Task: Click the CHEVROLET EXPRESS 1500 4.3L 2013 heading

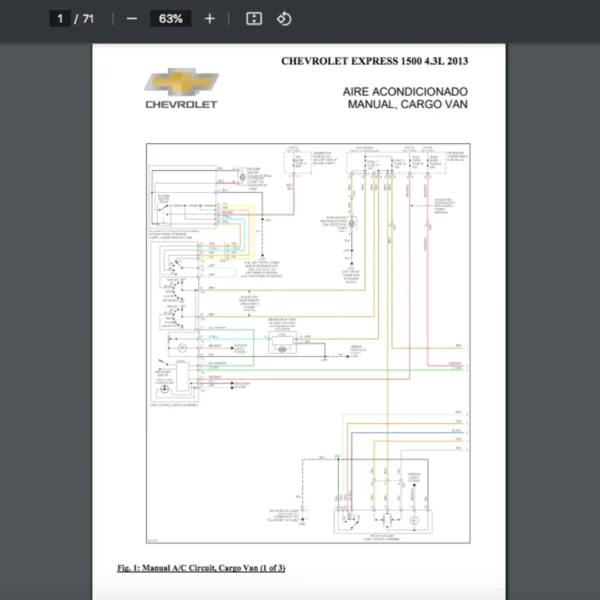Action: [375, 61]
